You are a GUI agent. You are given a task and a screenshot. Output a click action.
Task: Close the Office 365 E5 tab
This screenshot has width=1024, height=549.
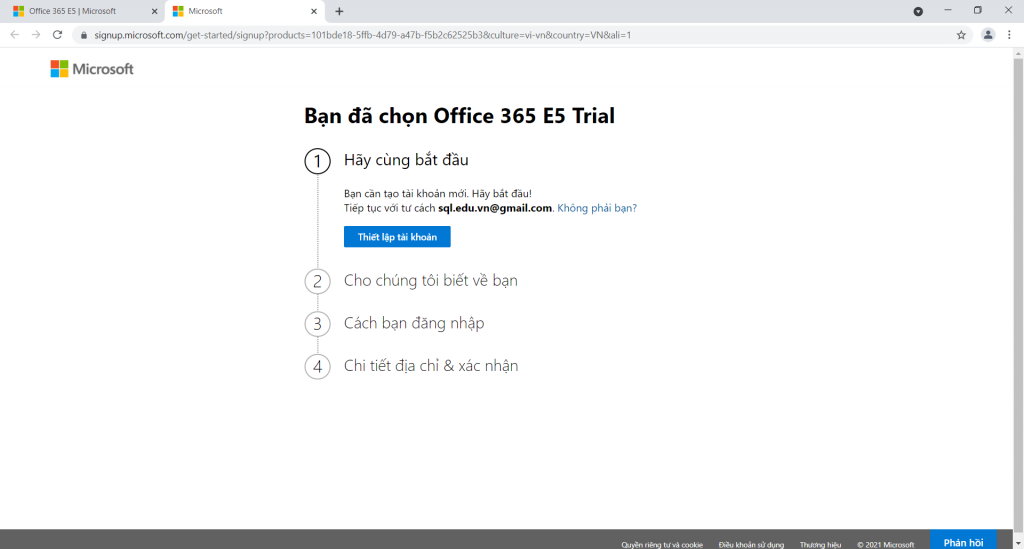click(x=155, y=11)
